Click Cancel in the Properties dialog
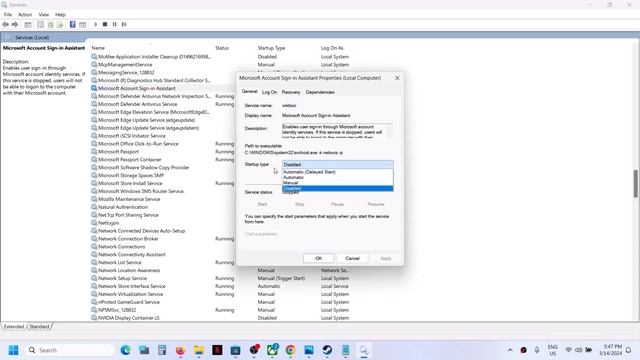The height and width of the screenshot is (360, 640). click(352, 258)
